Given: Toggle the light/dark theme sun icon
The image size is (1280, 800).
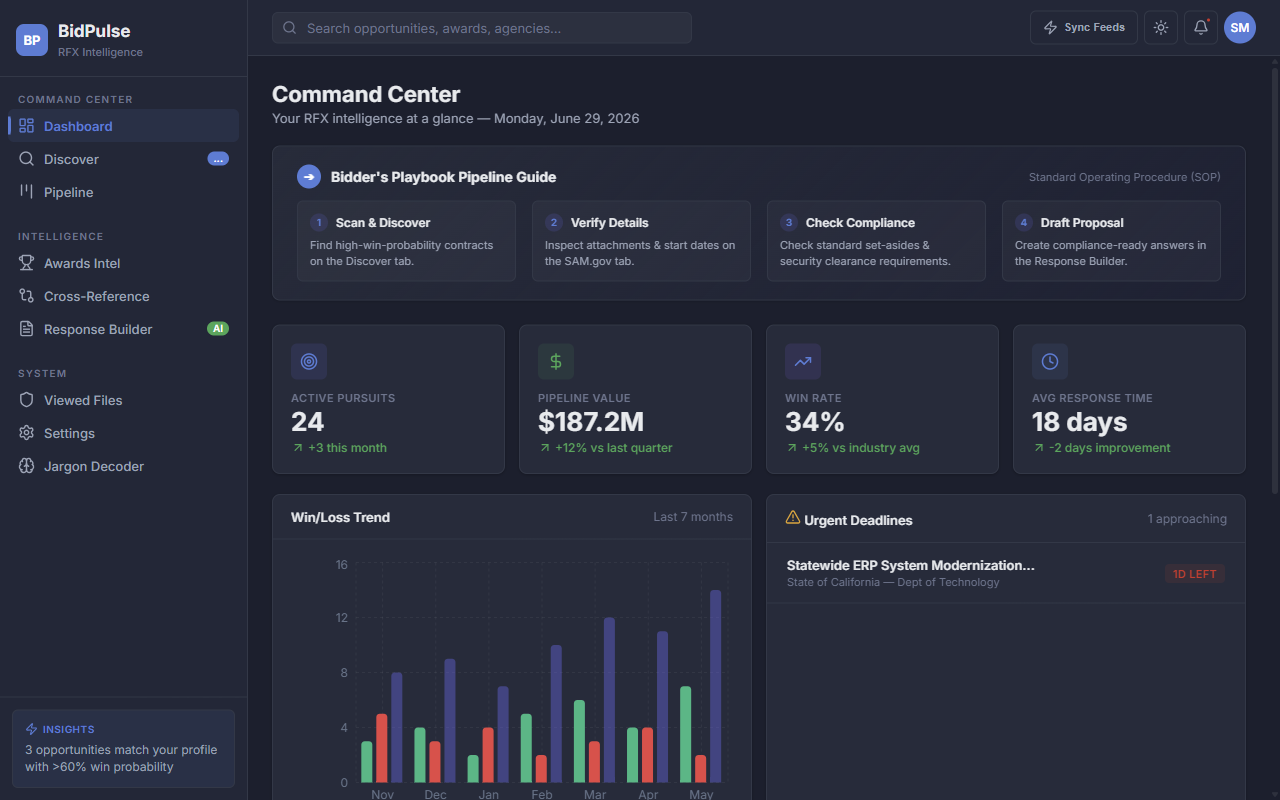Looking at the screenshot, I should click(1161, 28).
